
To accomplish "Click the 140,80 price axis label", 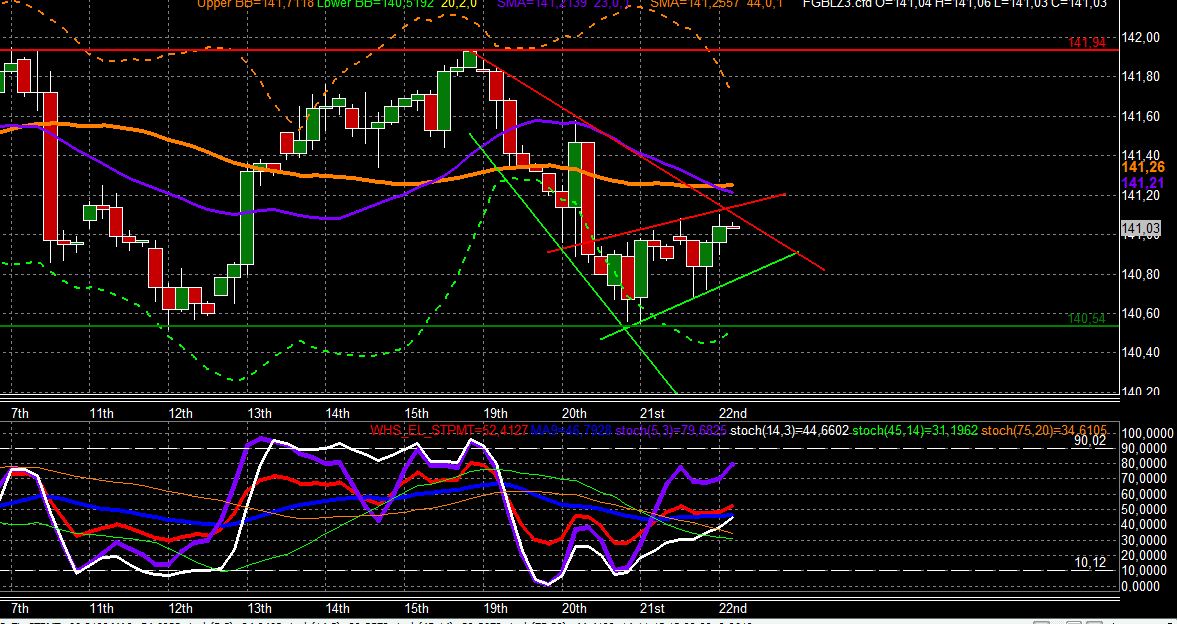I will [1140, 274].
